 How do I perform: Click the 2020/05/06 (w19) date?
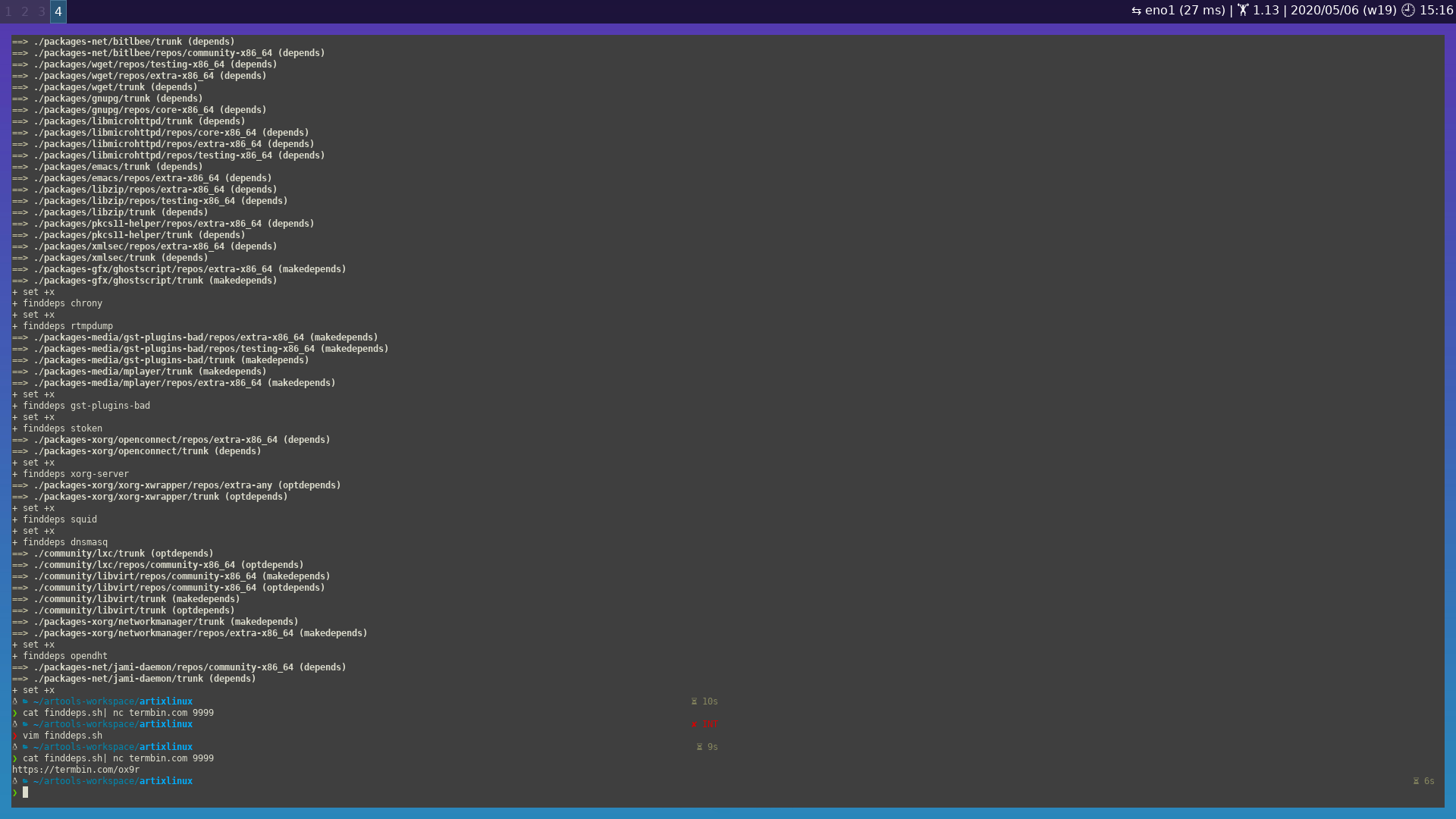pyautogui.click(x=1343, y=11)
